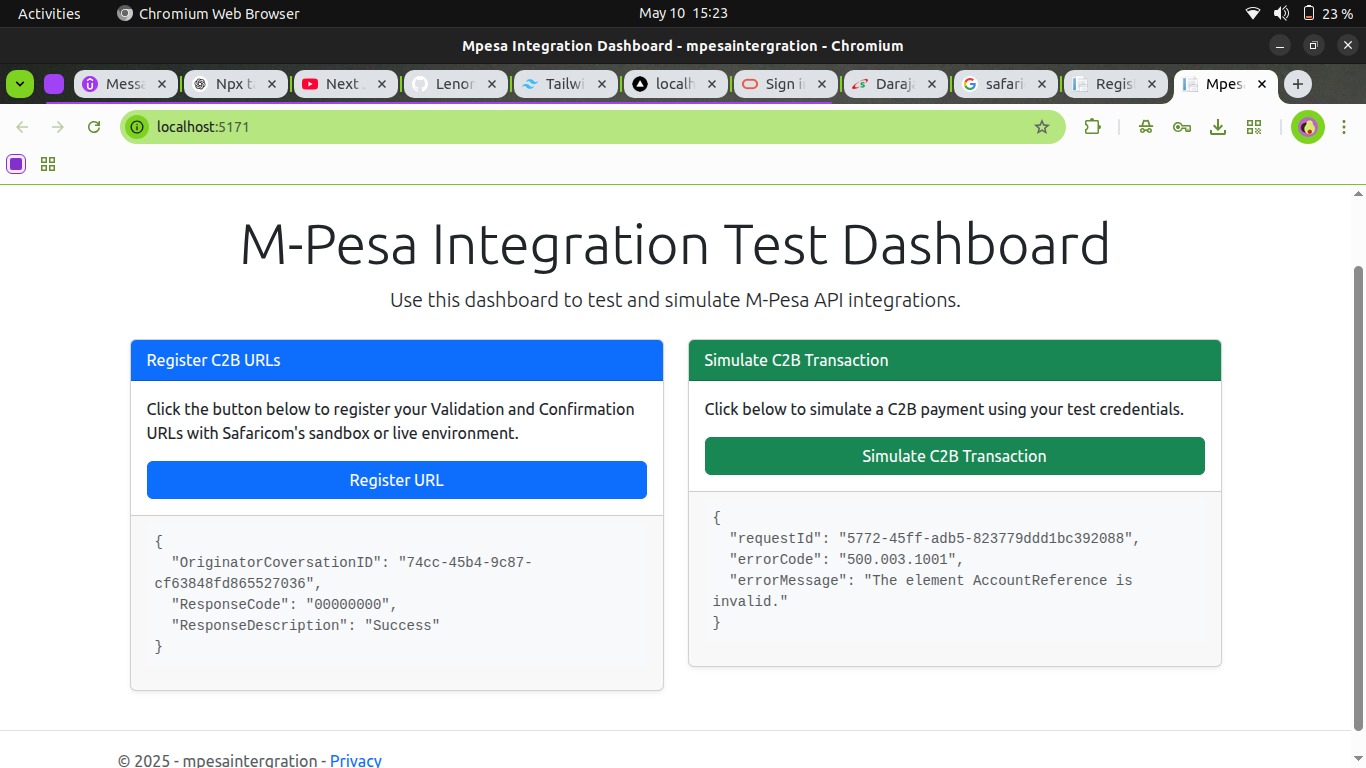This screenshot has width=1366, height=768.
Task: Open the apps grid bookmark icon
Action: coord(48,164)
